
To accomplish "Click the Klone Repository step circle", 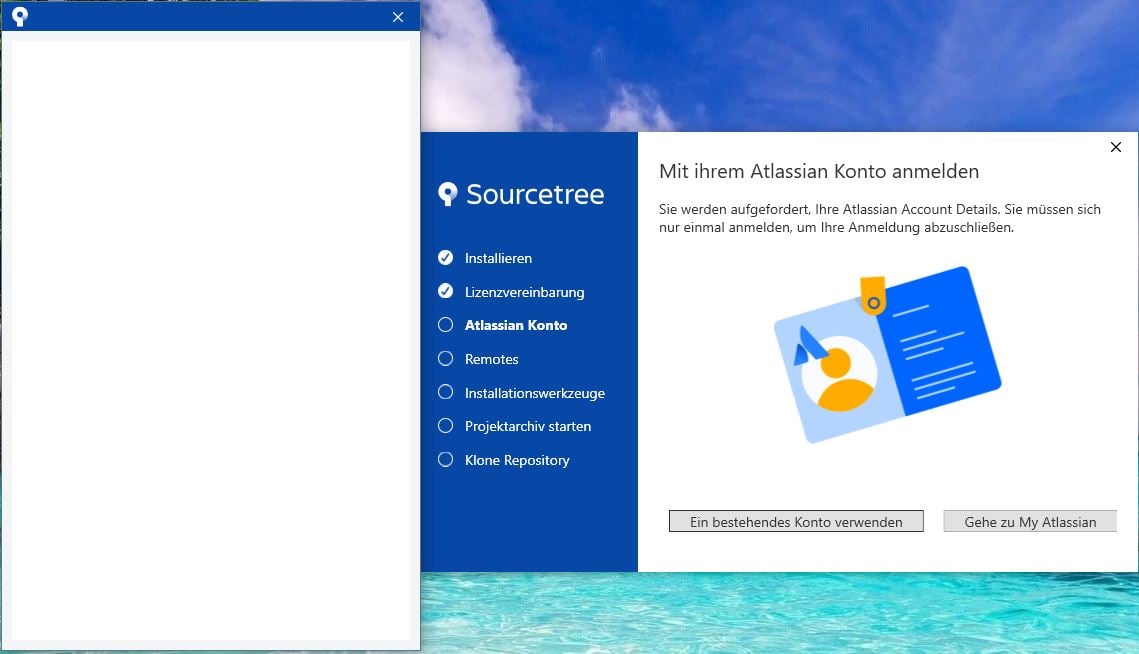I will tap(445, 460).
